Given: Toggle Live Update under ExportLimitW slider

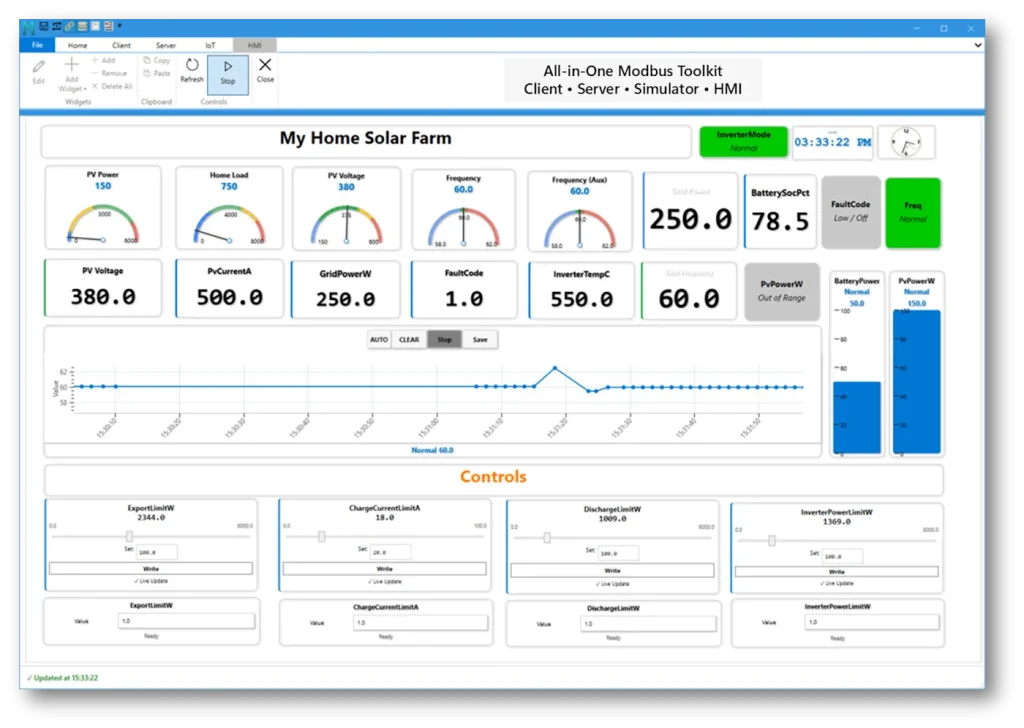Looking at the screenshot, I should 151,580.
